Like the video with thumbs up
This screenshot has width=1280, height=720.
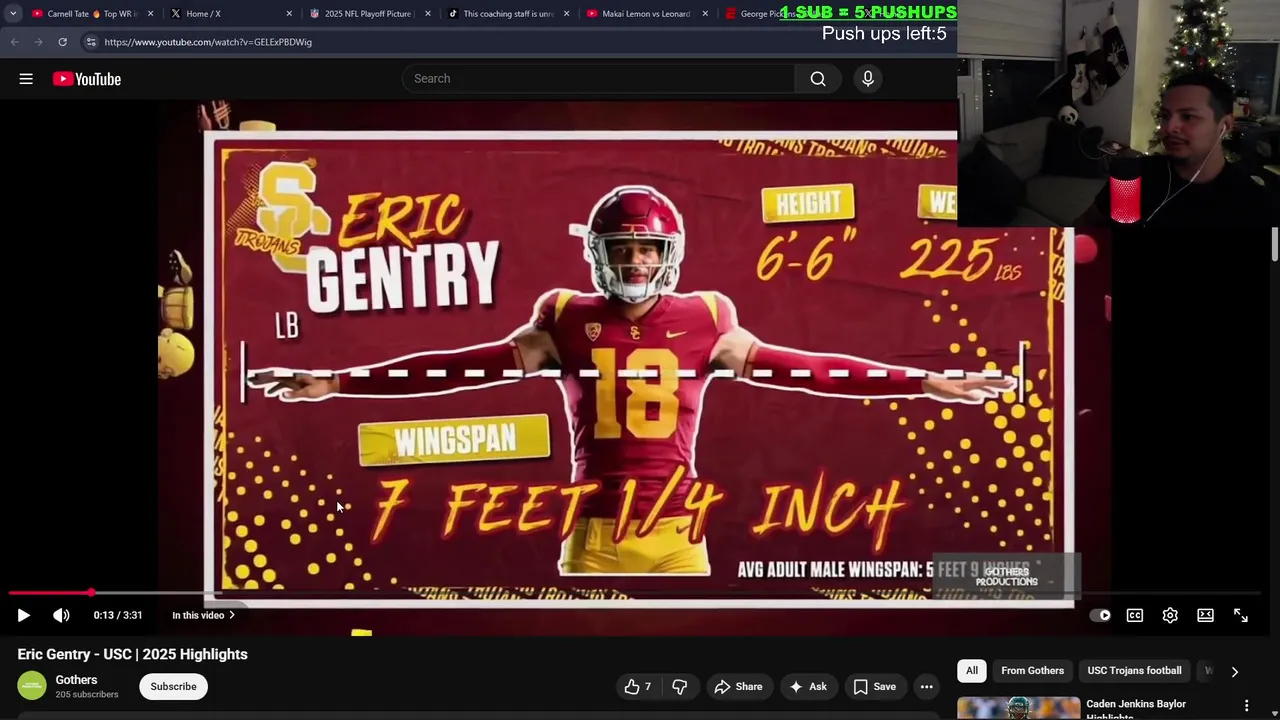coord(638,686)
